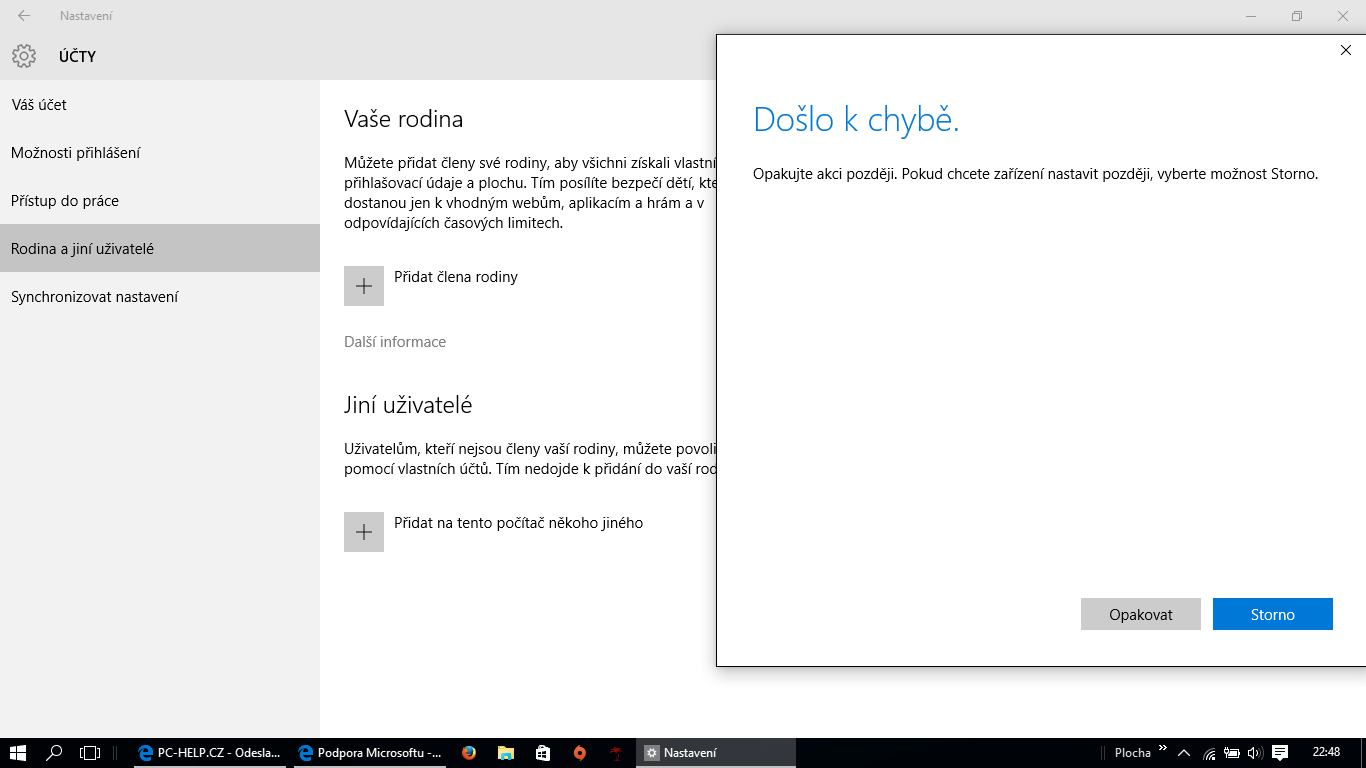Screen dimensions: 1366x768
Task: Open the 'Další informace' link
Action: coord(395,342)
